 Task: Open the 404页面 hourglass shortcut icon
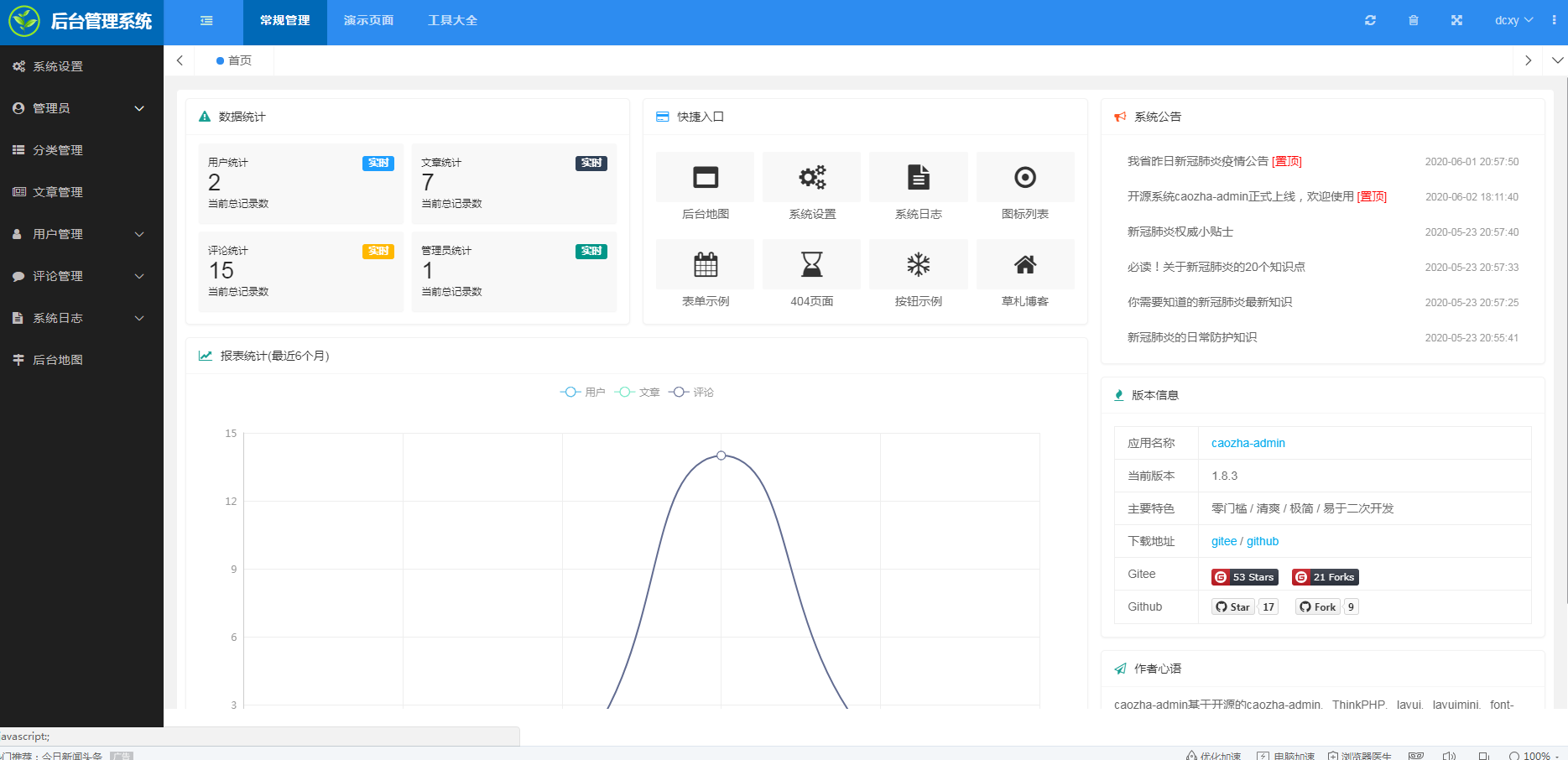pos(811,265)
